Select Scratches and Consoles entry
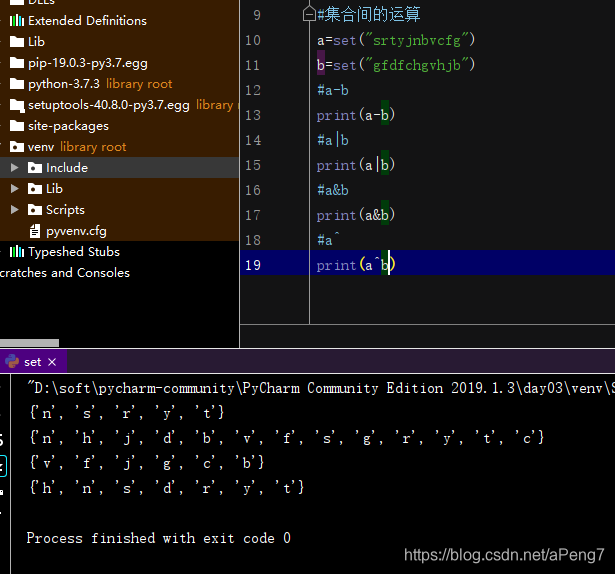 pos(65,273)
